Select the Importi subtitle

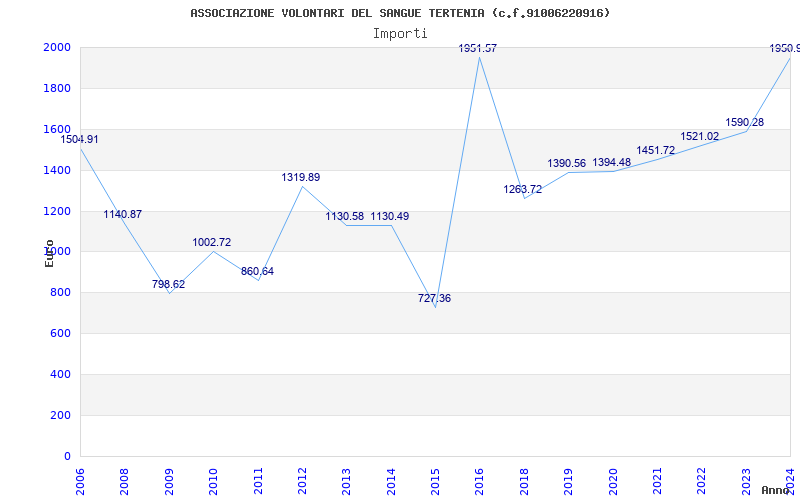pyautogui.click(x=400, y=33)
